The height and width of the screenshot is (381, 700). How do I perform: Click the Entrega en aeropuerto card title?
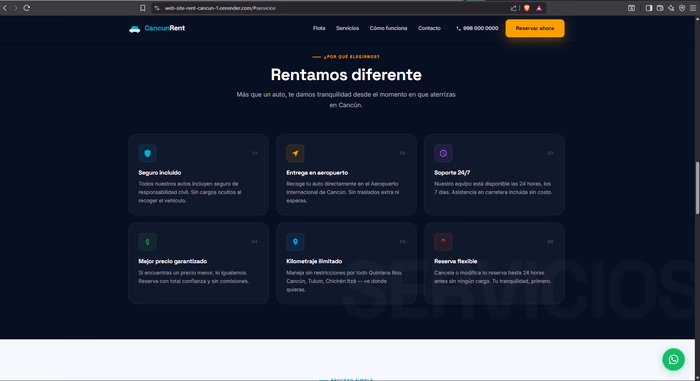click(x=317, y=172)
